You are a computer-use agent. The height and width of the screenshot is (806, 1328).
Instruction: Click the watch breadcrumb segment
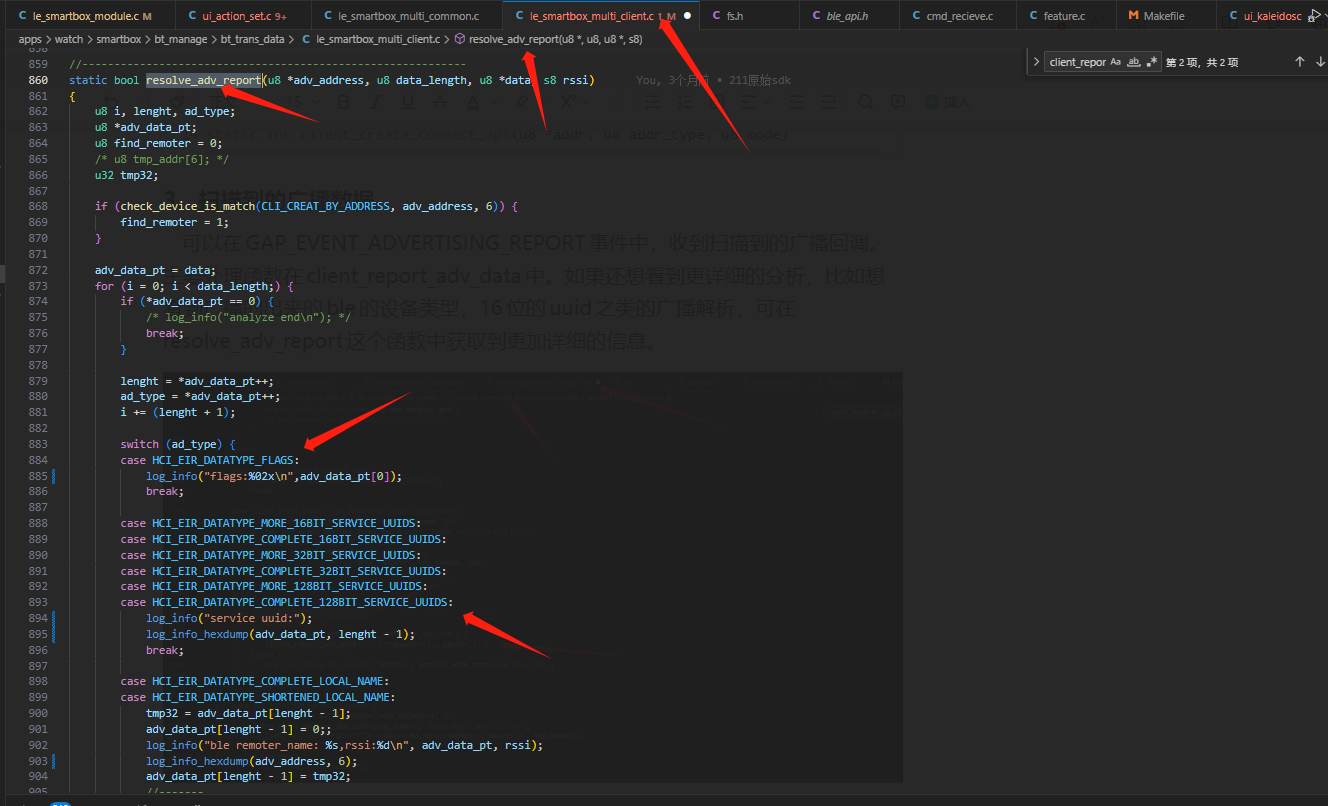pyautogui.click(x=69, y=39)
